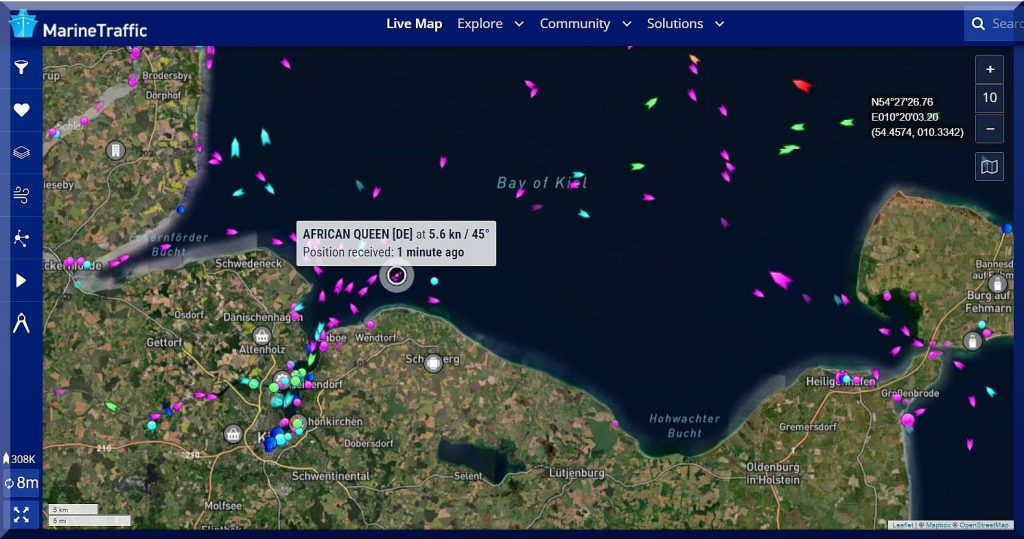Open the AFRICAN QUEEN [DE] tooltip

(396, 243)
